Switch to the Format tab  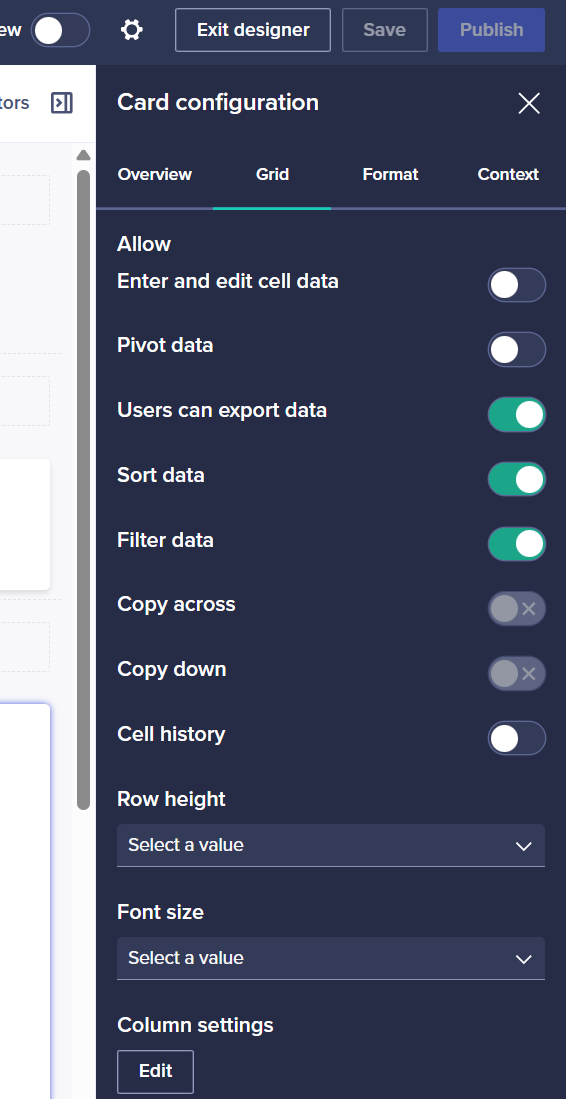pos(390,175)
